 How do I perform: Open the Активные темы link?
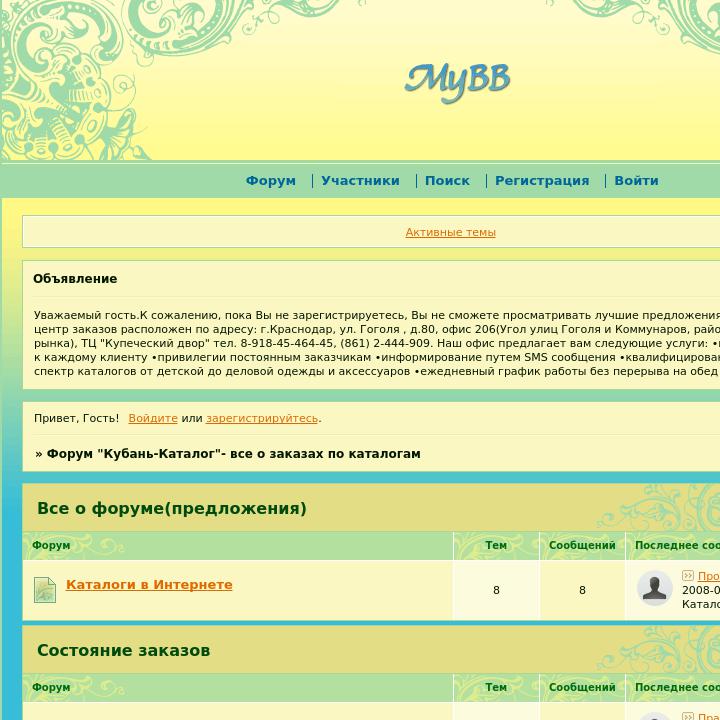[x=450, y=232]
